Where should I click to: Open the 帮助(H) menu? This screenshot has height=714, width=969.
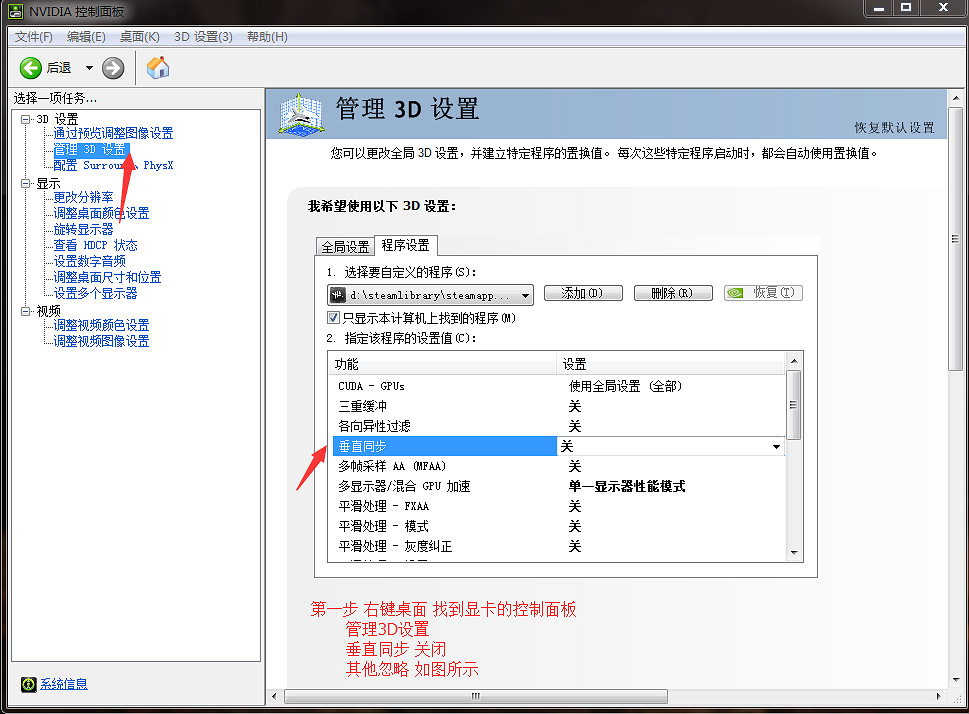[x=265, y=37]
